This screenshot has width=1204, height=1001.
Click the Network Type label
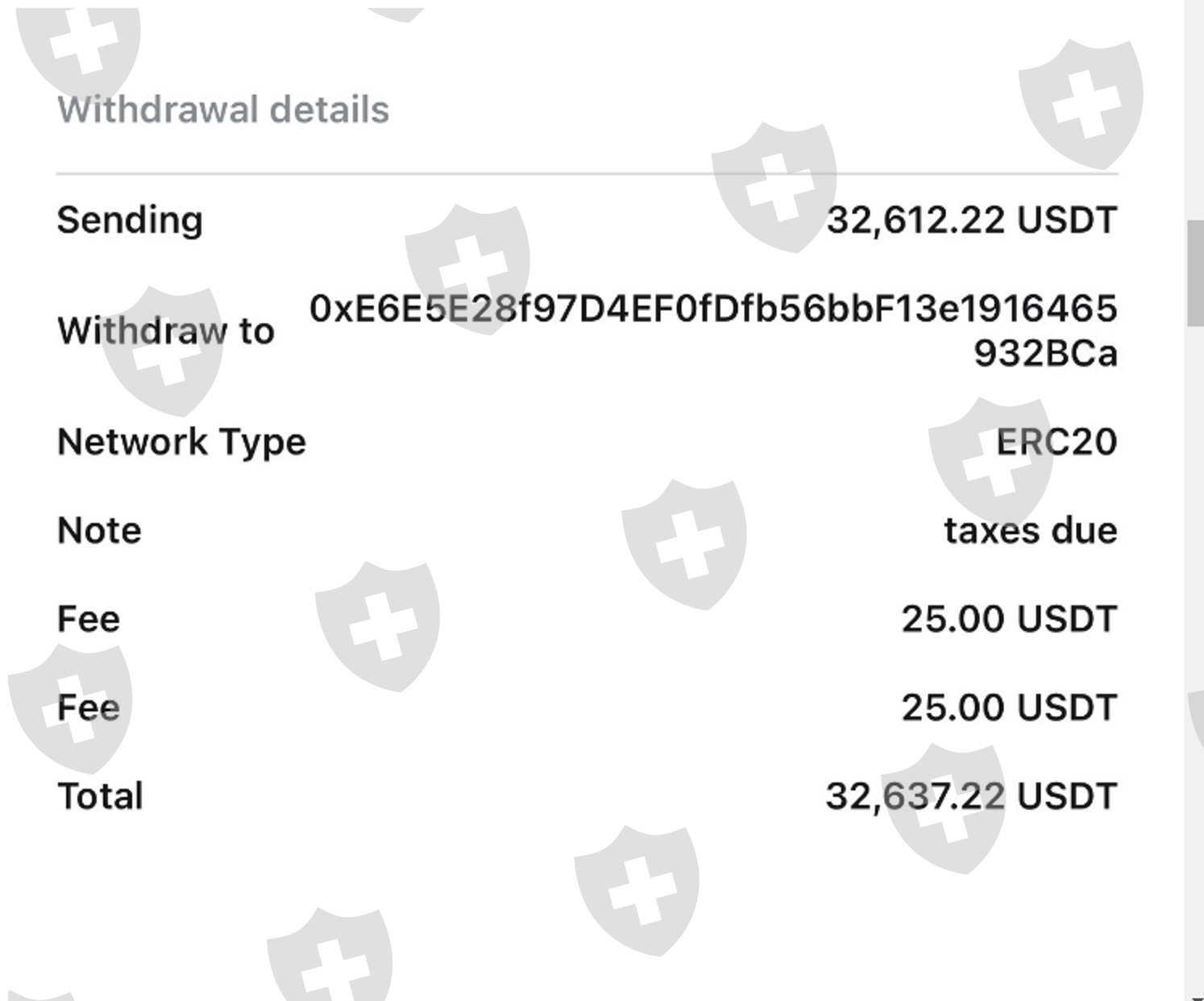(x=181, y=442)
